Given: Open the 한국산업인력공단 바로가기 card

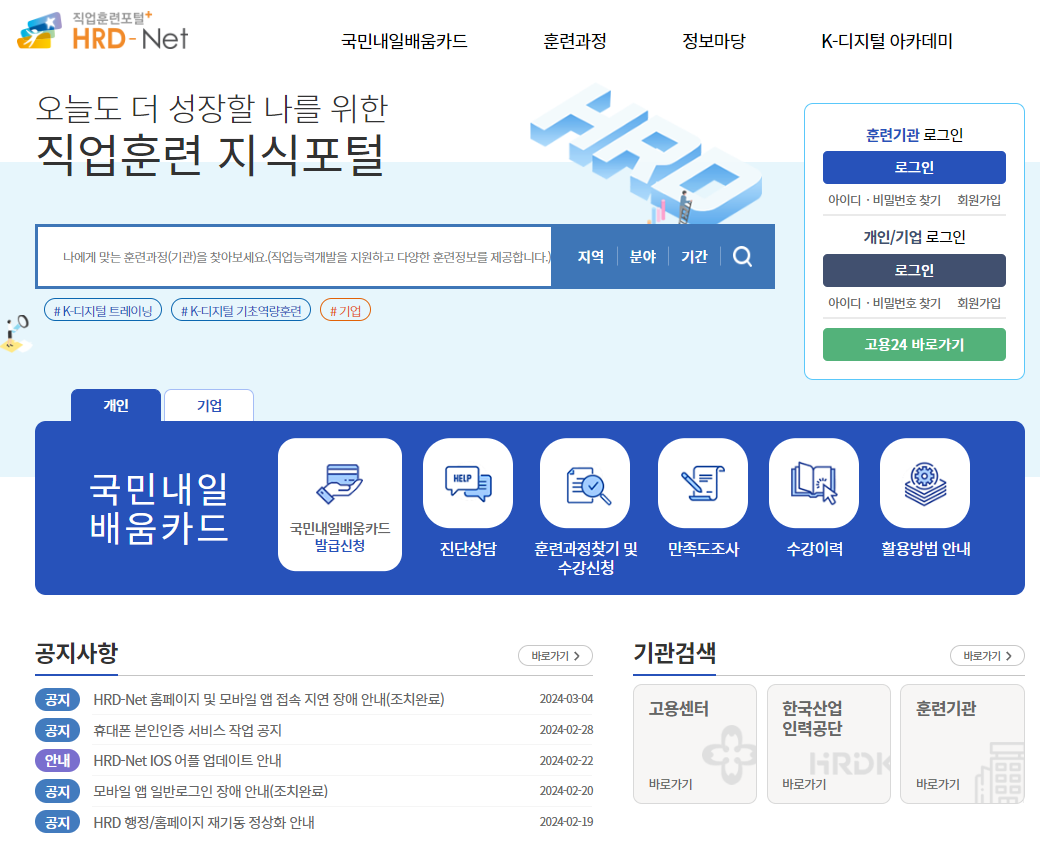Looking at the screenshot, I should pos(828,744).
